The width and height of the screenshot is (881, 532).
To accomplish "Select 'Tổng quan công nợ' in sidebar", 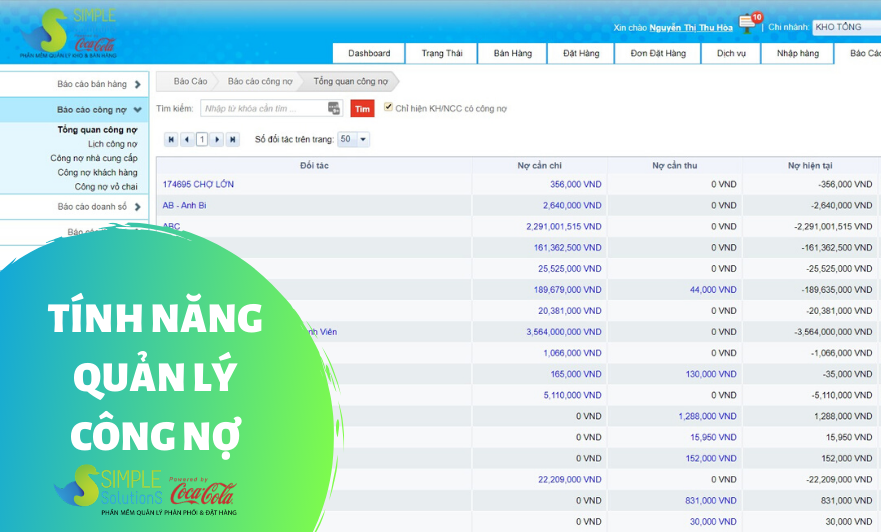I will [97, 130].
